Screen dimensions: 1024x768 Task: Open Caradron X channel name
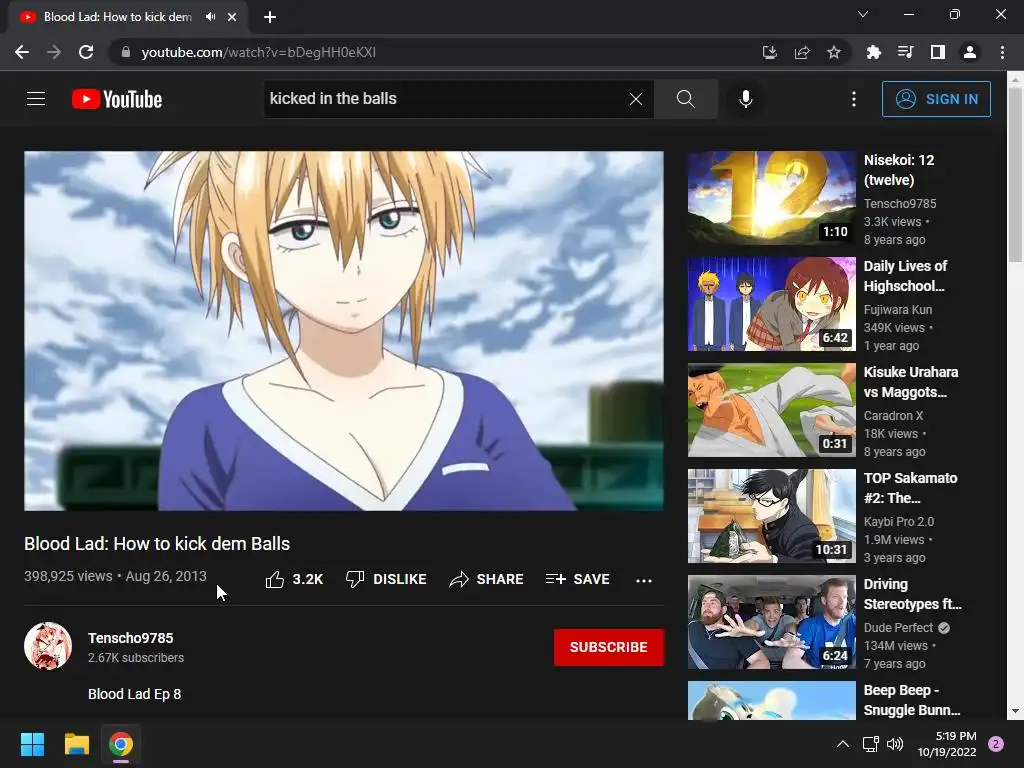click(x=893, y=415)
